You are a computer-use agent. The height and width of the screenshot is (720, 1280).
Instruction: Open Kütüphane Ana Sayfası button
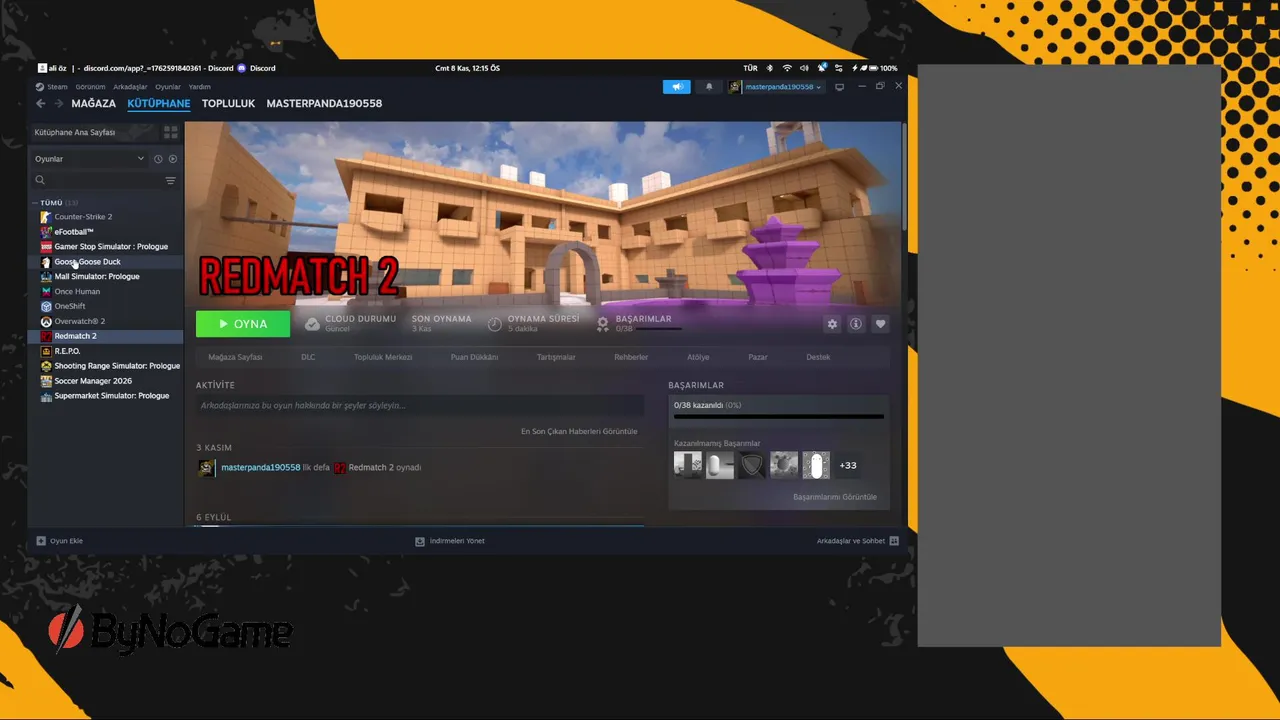point(92,132)
